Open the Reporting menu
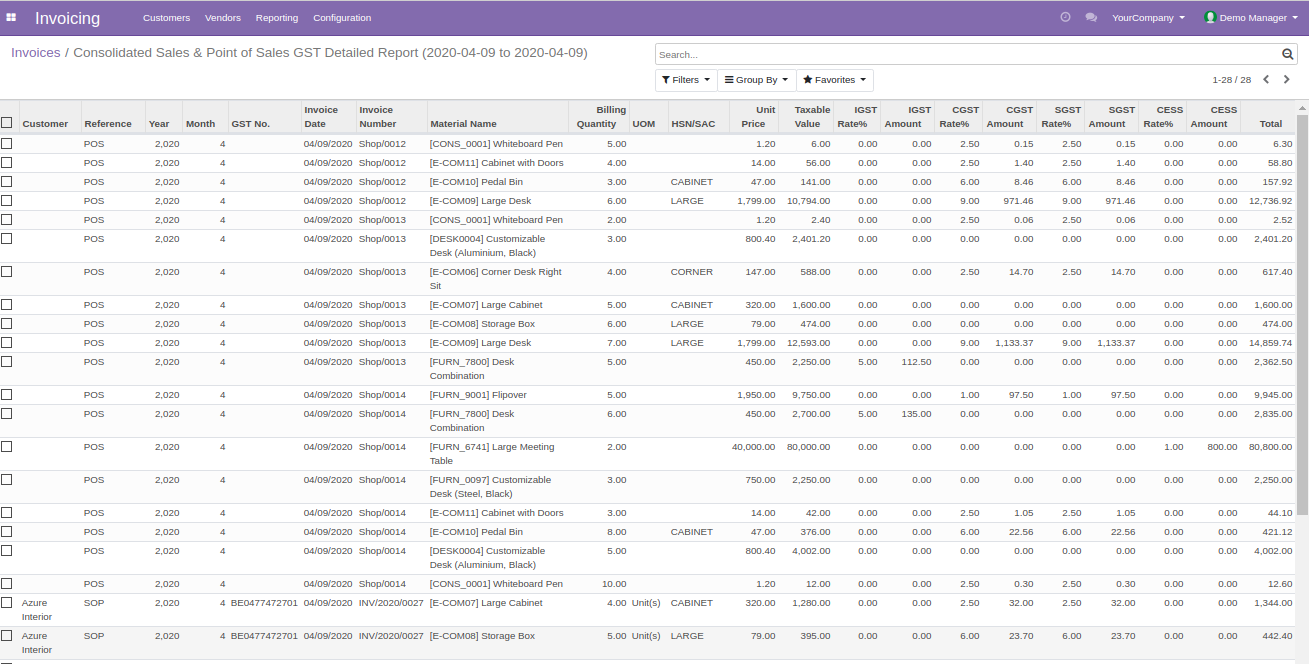This screenshot has width=1309, height=664. pos(277,17)
